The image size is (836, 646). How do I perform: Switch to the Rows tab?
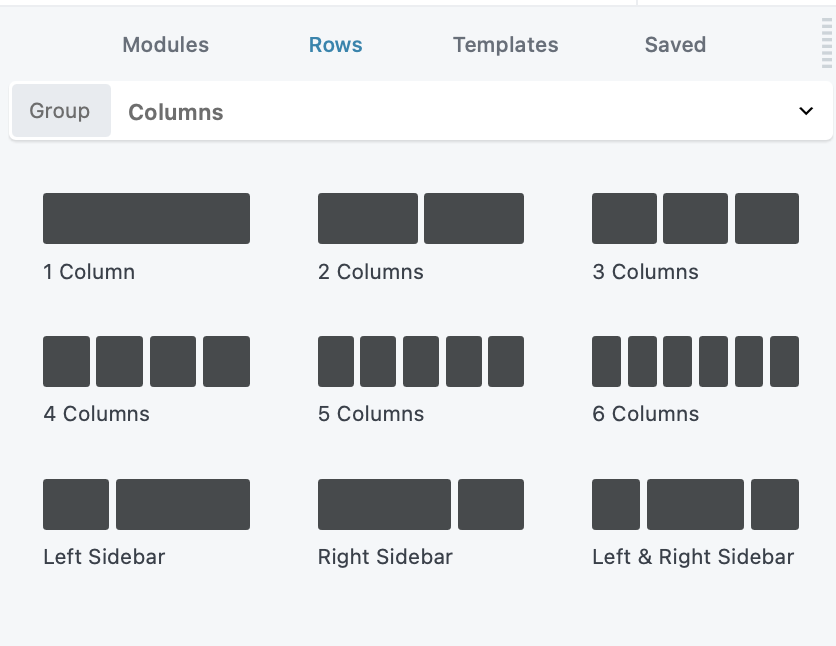335,45
